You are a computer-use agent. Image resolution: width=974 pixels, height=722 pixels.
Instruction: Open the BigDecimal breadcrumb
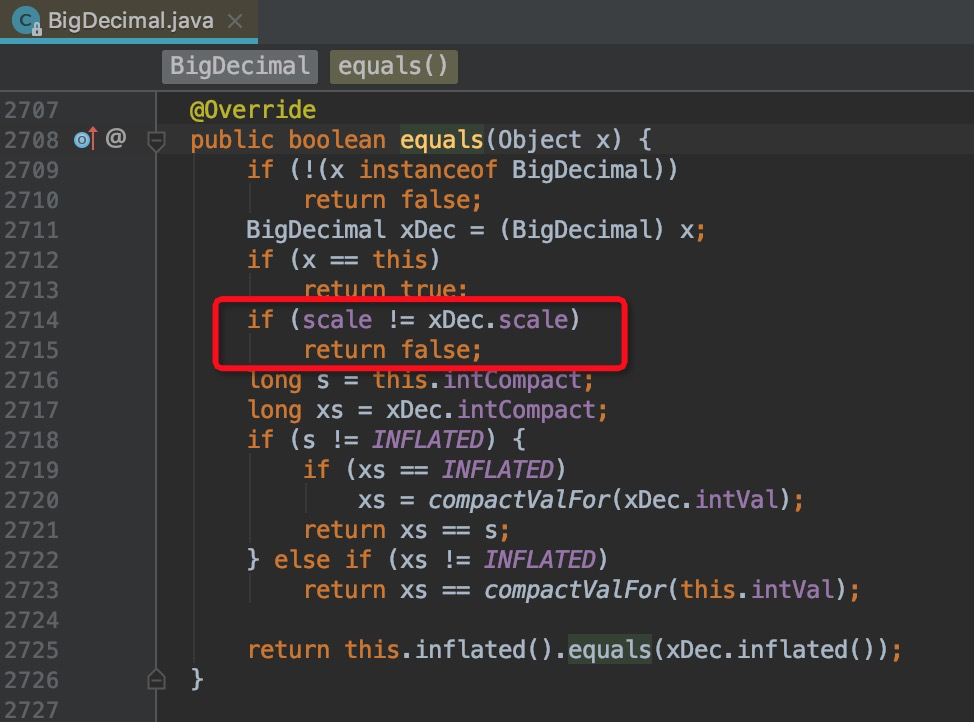click(240, 66)
